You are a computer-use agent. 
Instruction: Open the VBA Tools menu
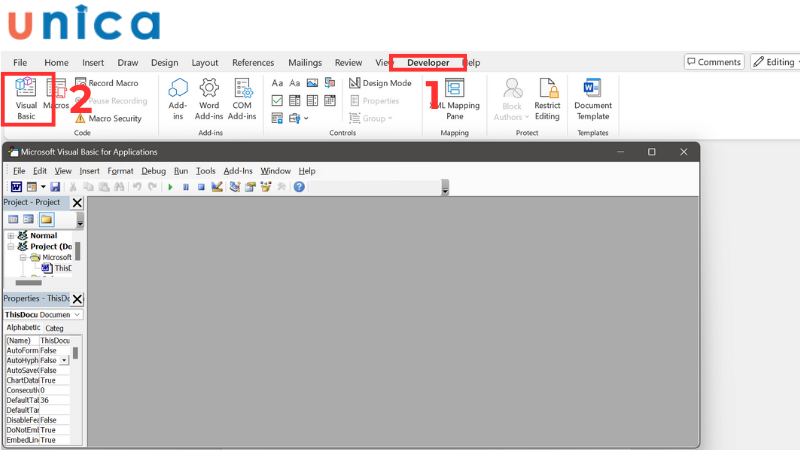206,171
